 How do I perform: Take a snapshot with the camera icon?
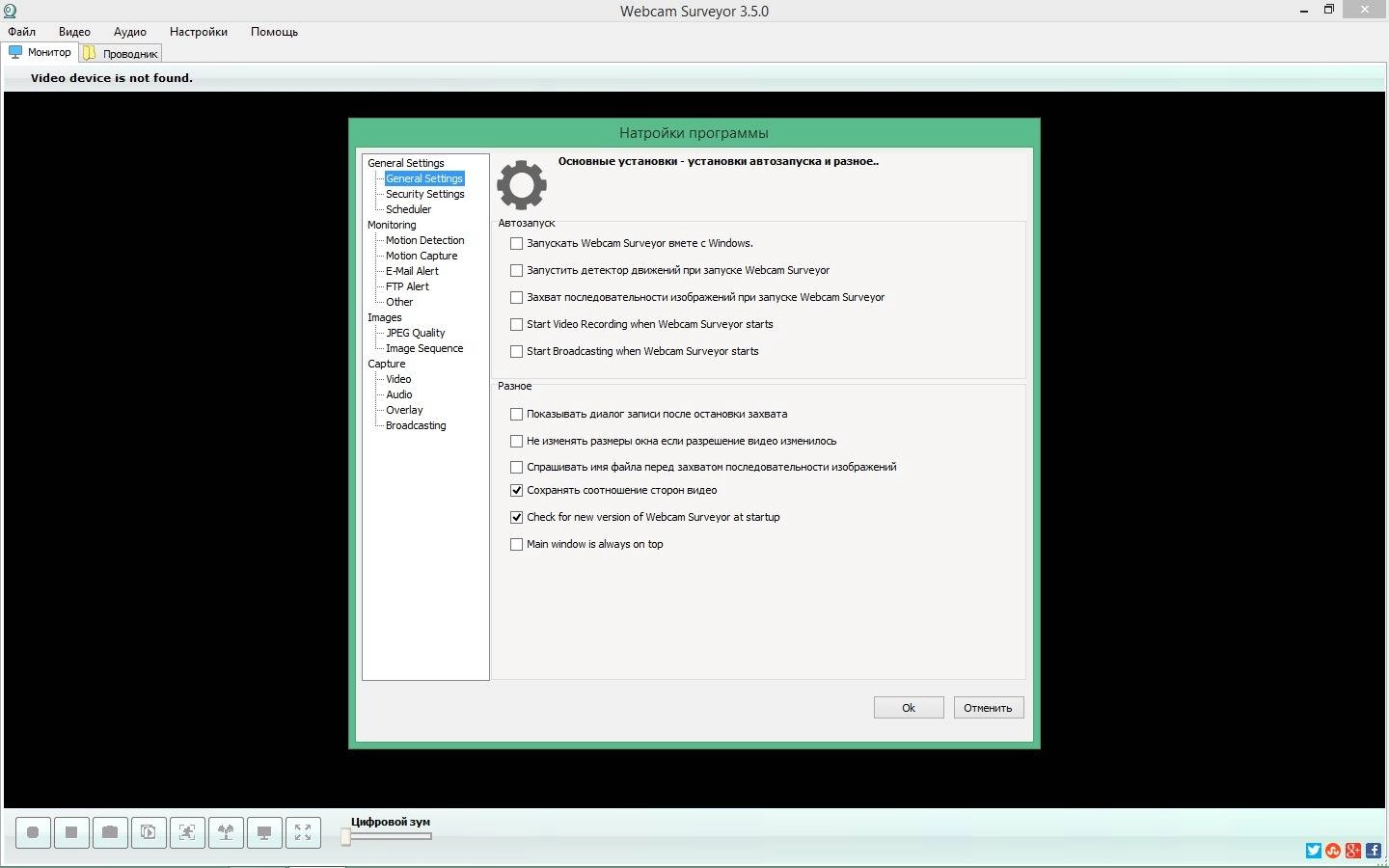point(110,832)
